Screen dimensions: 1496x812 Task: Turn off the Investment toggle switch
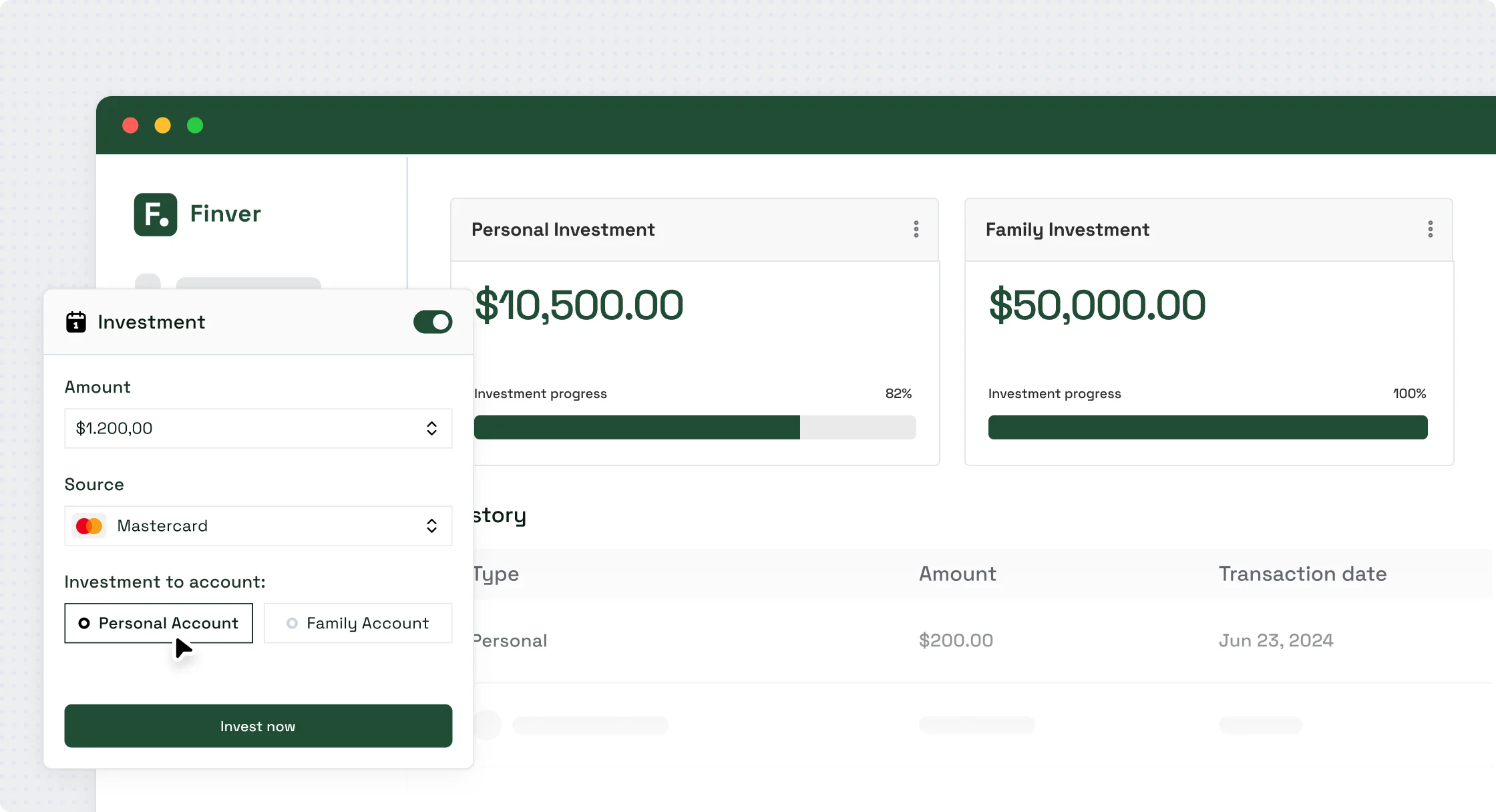click(432, 322)
